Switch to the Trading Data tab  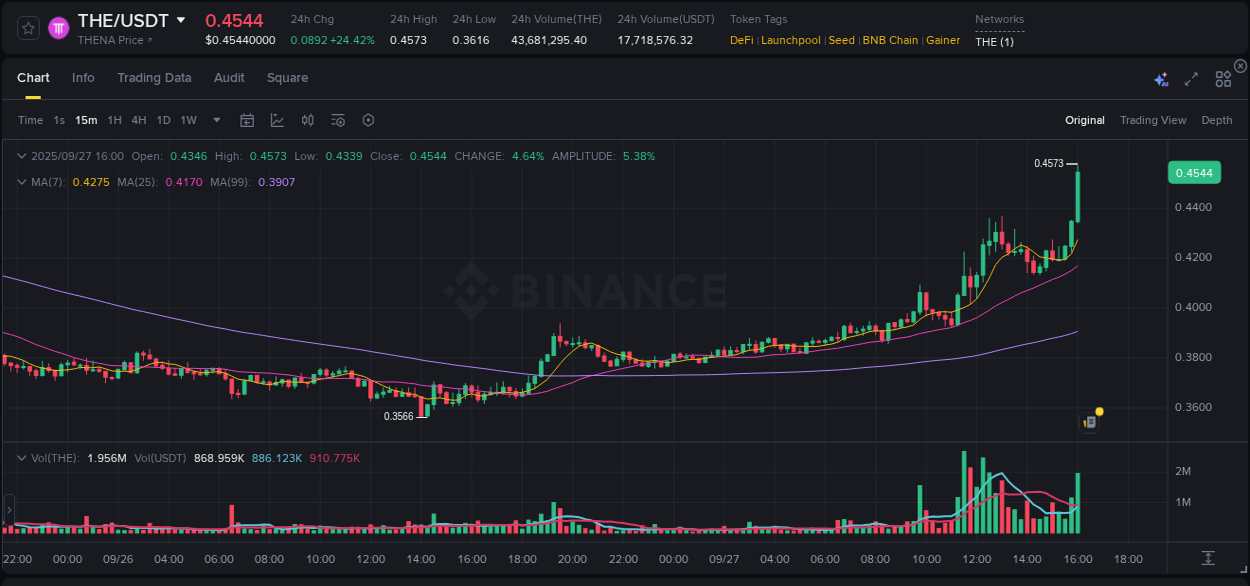pyautogui.click(x=154, y=77)
